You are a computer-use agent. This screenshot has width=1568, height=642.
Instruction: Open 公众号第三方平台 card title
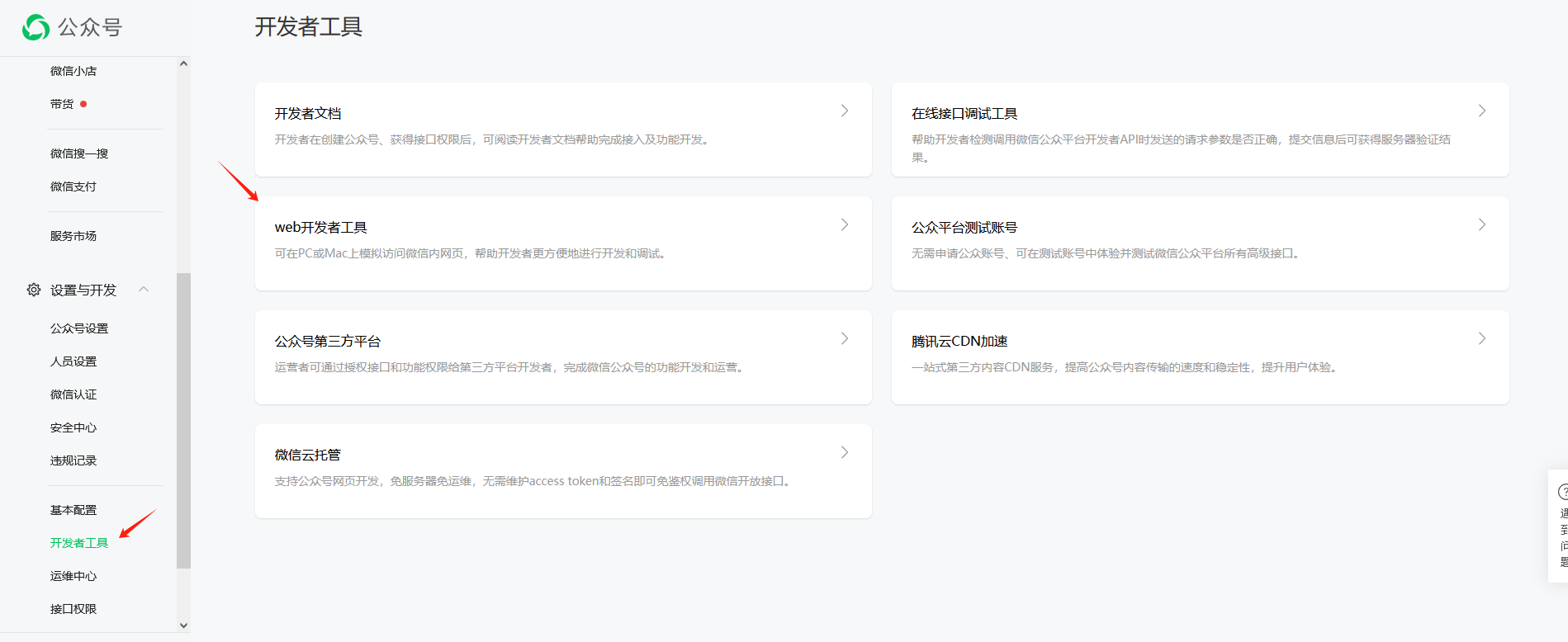click(328, 342)
